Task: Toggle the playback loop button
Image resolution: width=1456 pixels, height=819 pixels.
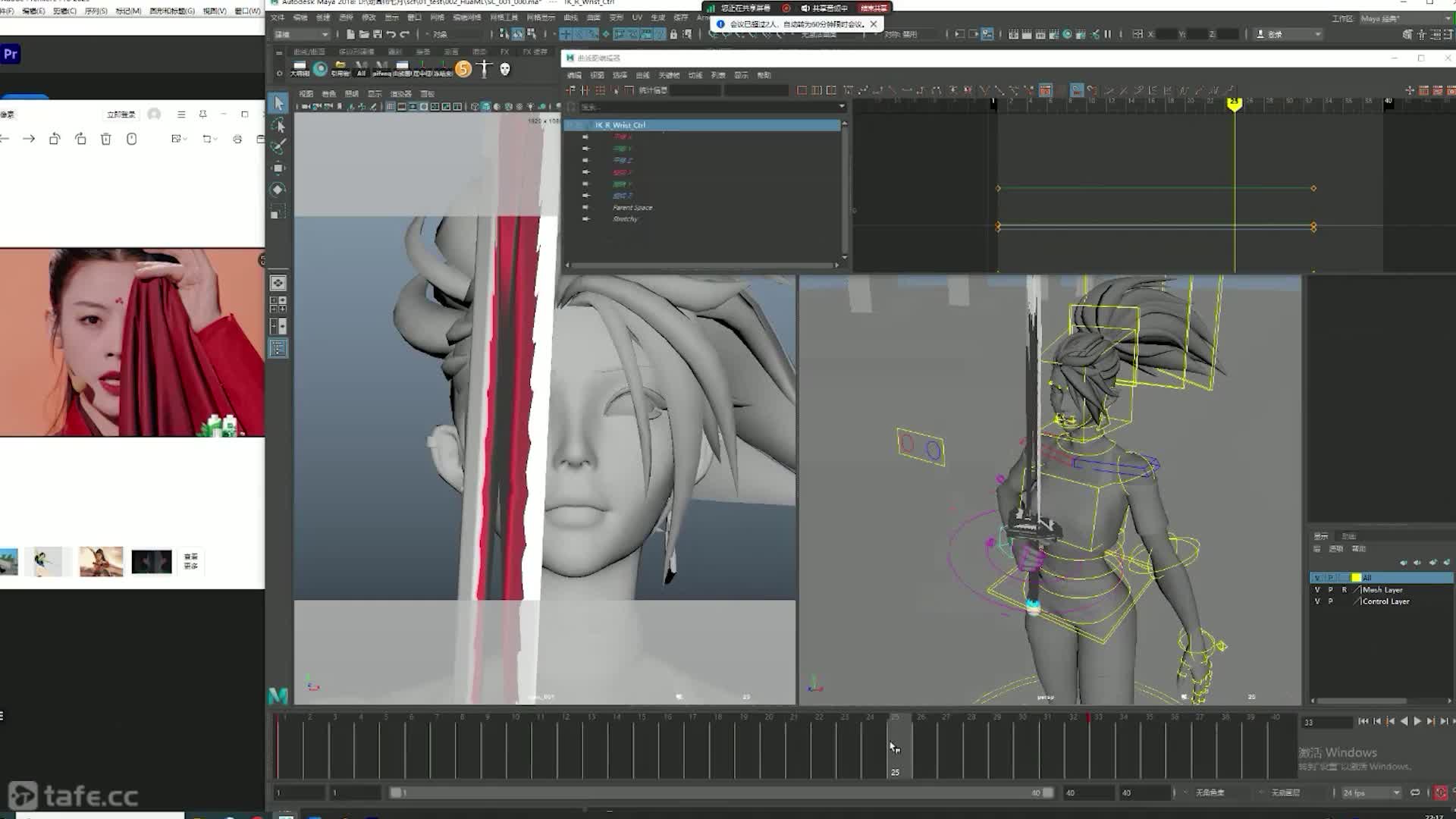Action: point(1415,792)
